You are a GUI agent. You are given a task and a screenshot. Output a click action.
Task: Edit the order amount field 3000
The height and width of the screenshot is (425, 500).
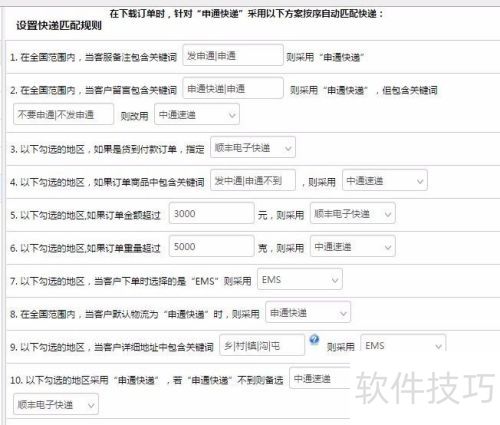click(211, 213)
